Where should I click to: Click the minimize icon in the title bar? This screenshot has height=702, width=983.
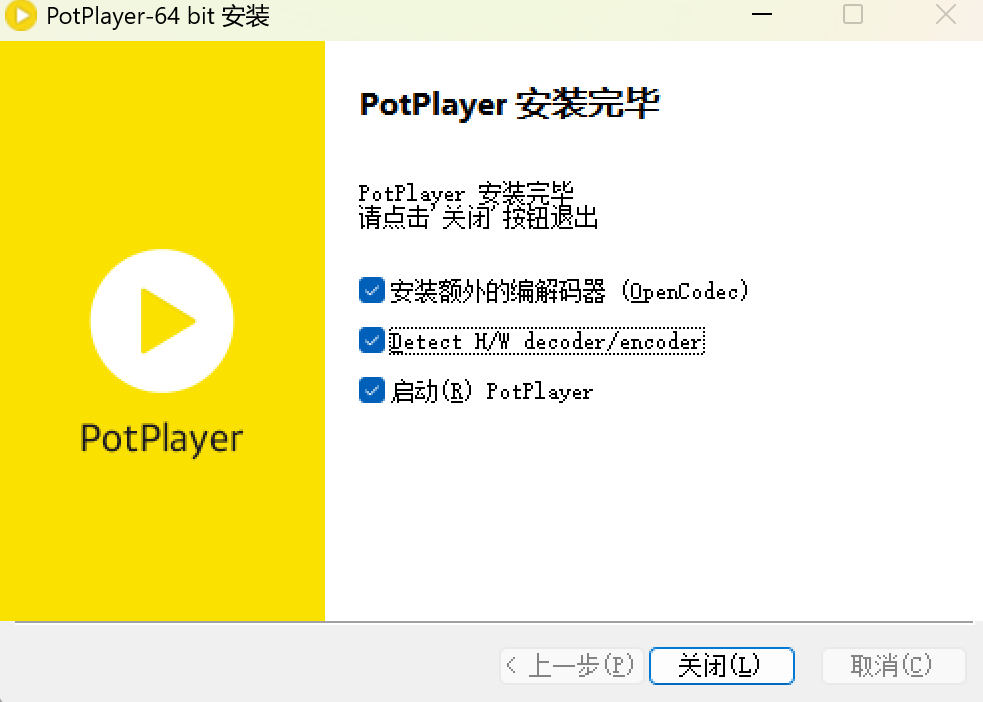(x=761, y=15)
